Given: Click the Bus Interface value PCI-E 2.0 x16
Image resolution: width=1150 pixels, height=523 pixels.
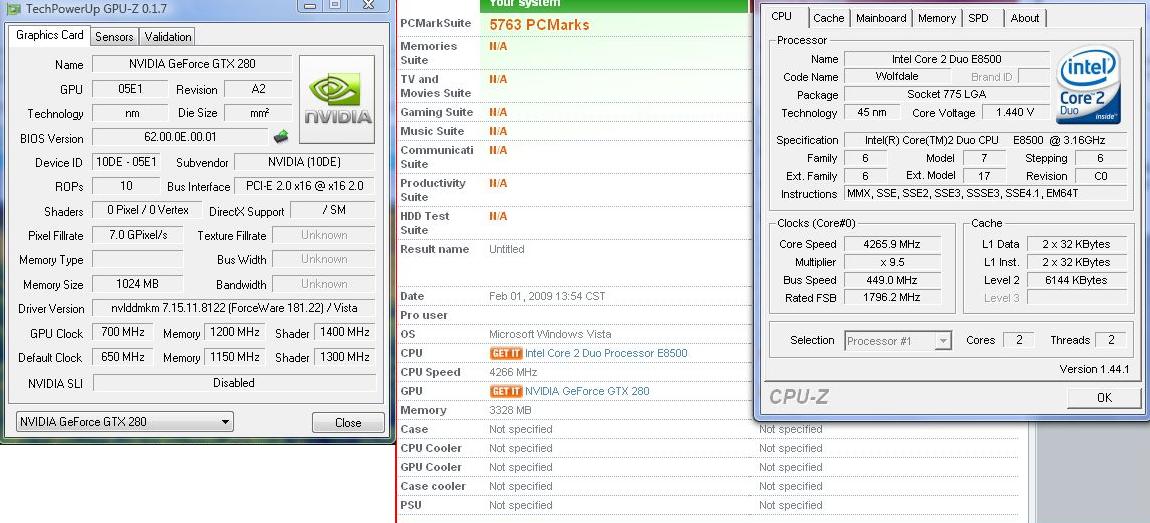Looking at the screenshot, I should tap(304, 186).
